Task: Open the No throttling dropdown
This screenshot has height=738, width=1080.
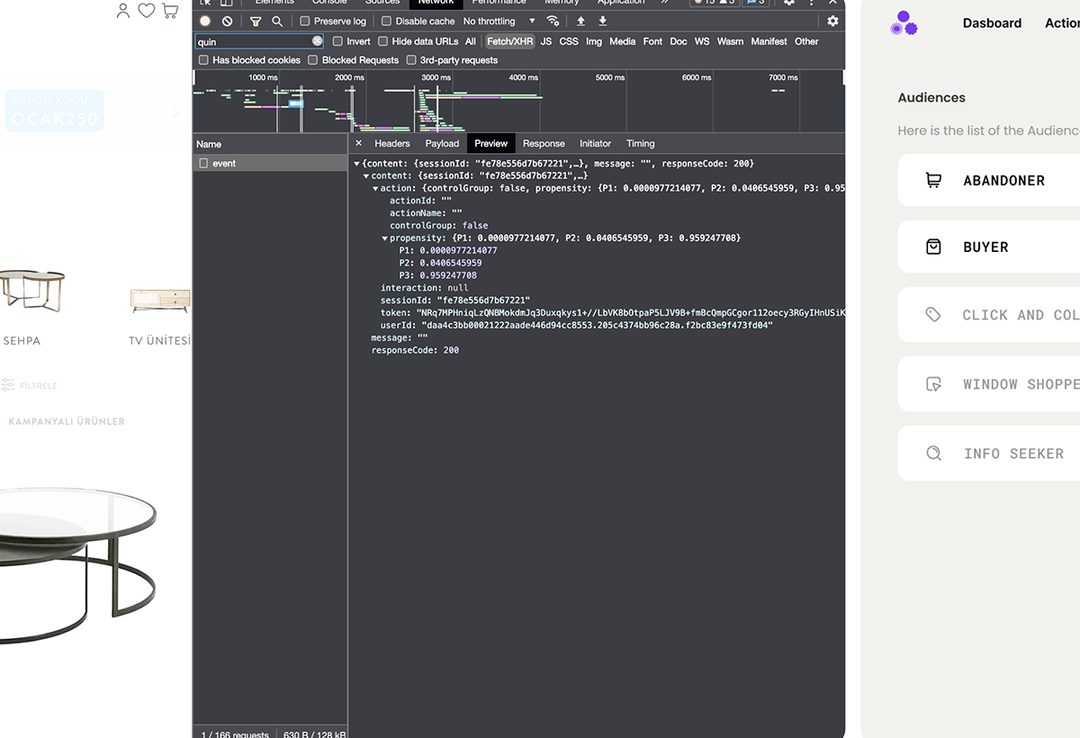Action: coord(499,21)
